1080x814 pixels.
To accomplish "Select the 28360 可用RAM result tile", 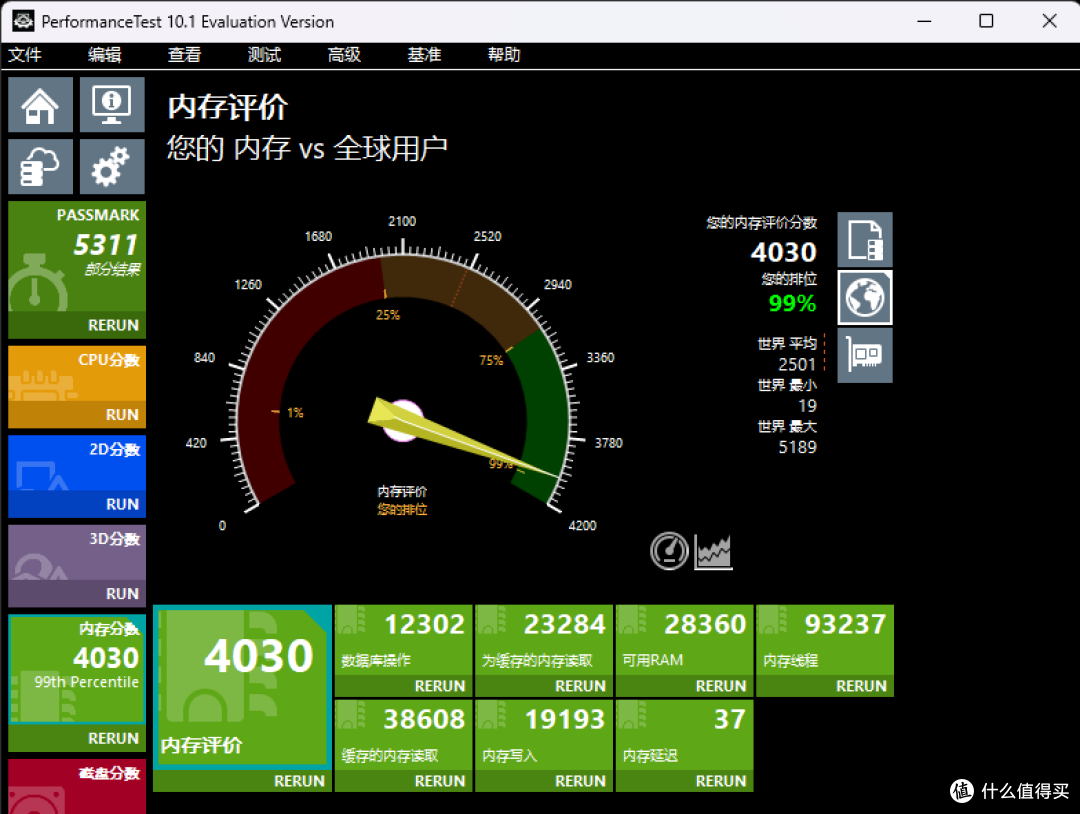I will tap(685, 640).
